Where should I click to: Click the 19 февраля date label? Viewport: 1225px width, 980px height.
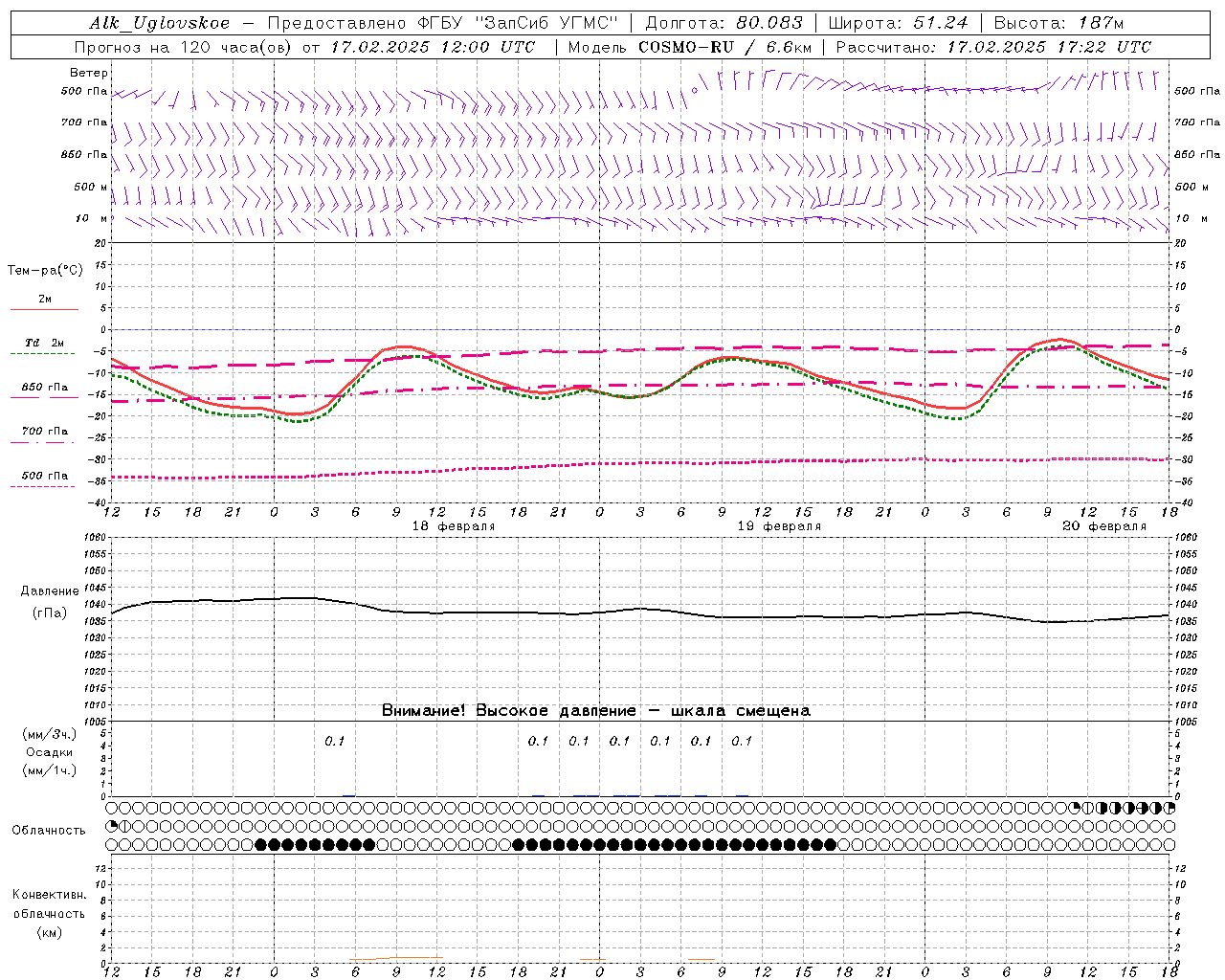click(779, 526)
